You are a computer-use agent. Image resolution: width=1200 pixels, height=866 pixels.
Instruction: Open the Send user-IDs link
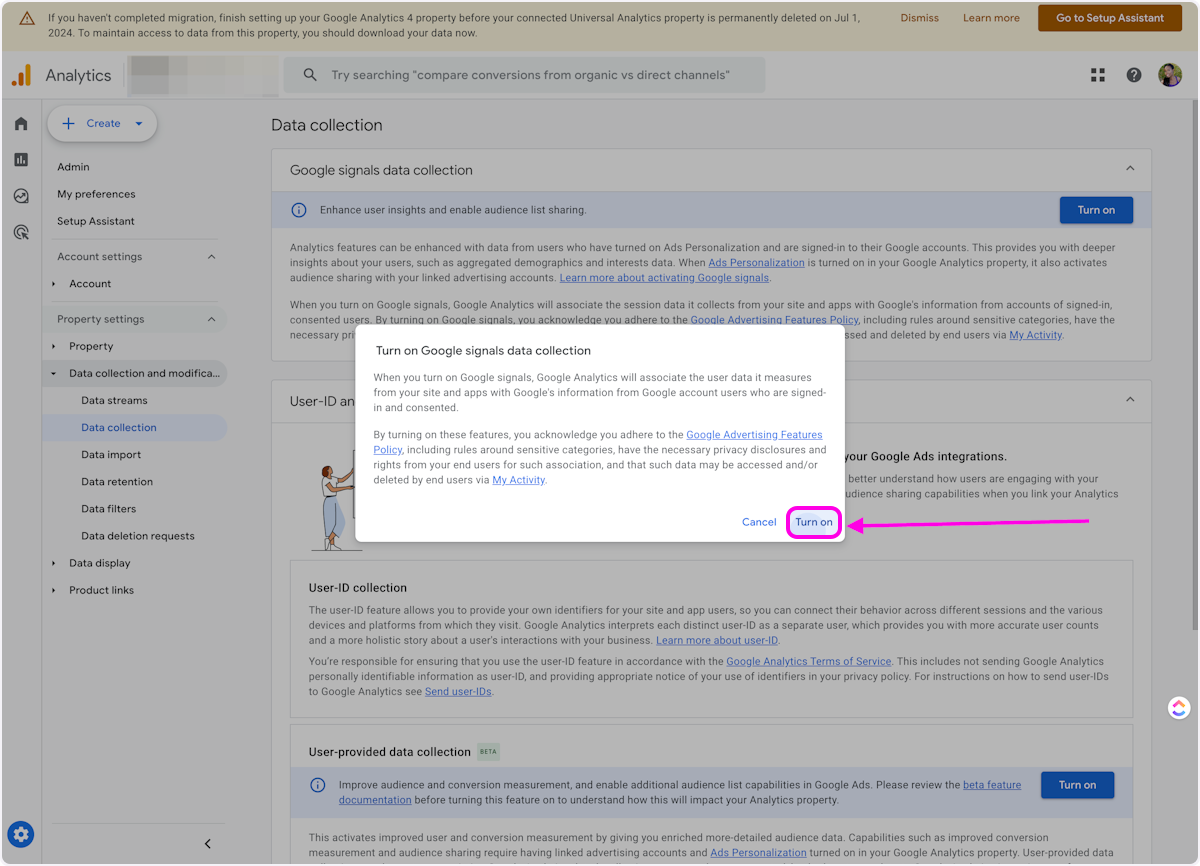[x=458, y=691]
